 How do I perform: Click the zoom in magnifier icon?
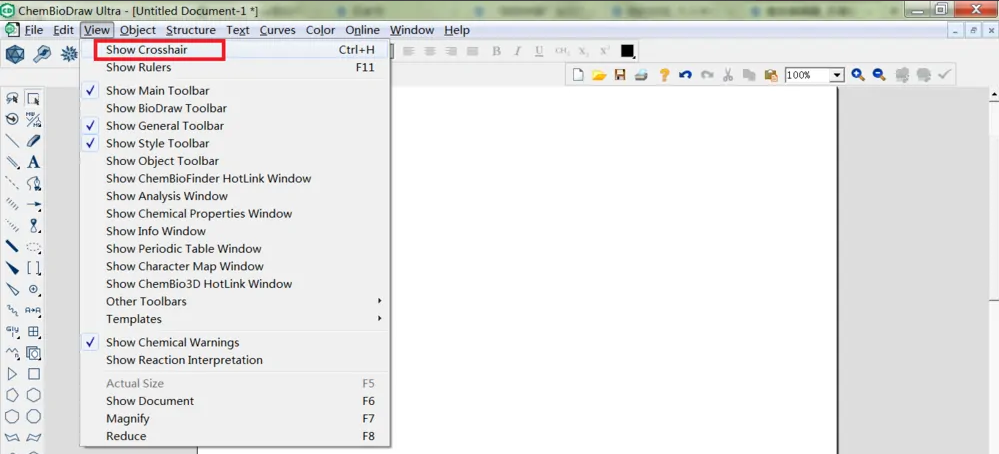tap(858, 75)
